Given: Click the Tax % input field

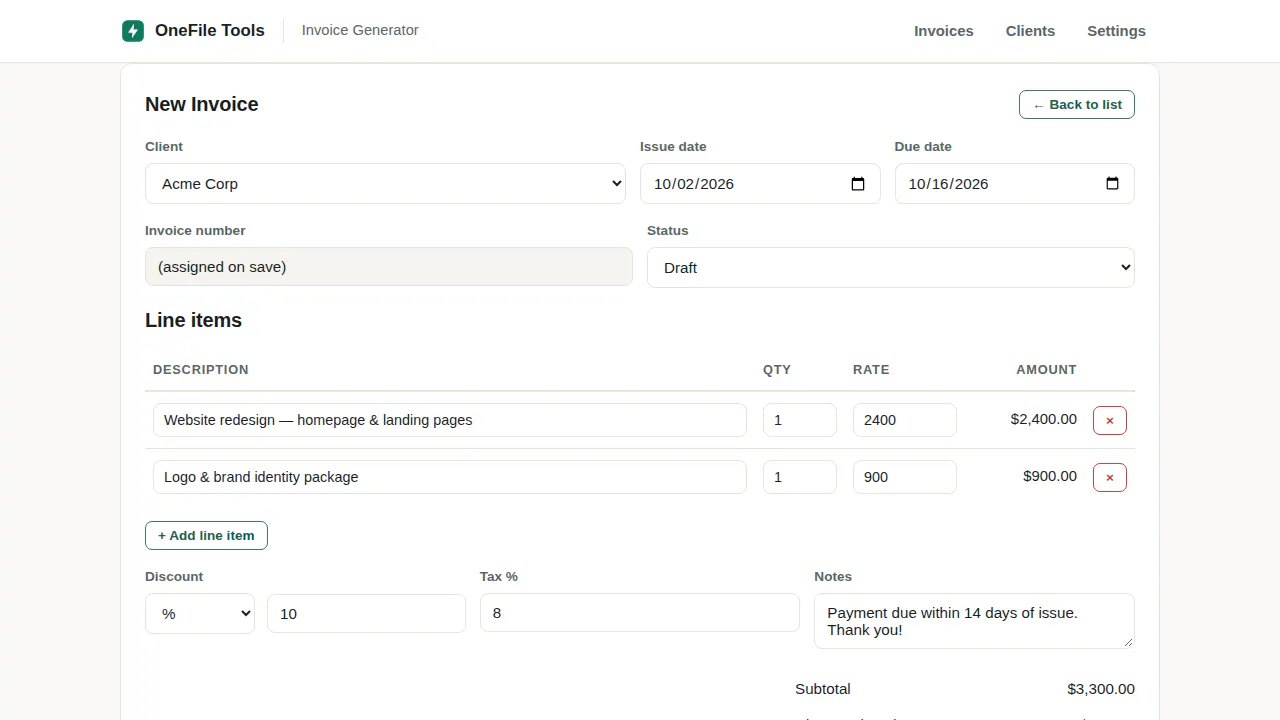Looking at the screenshot, I should pyautogui.click(x=640, y=613).
